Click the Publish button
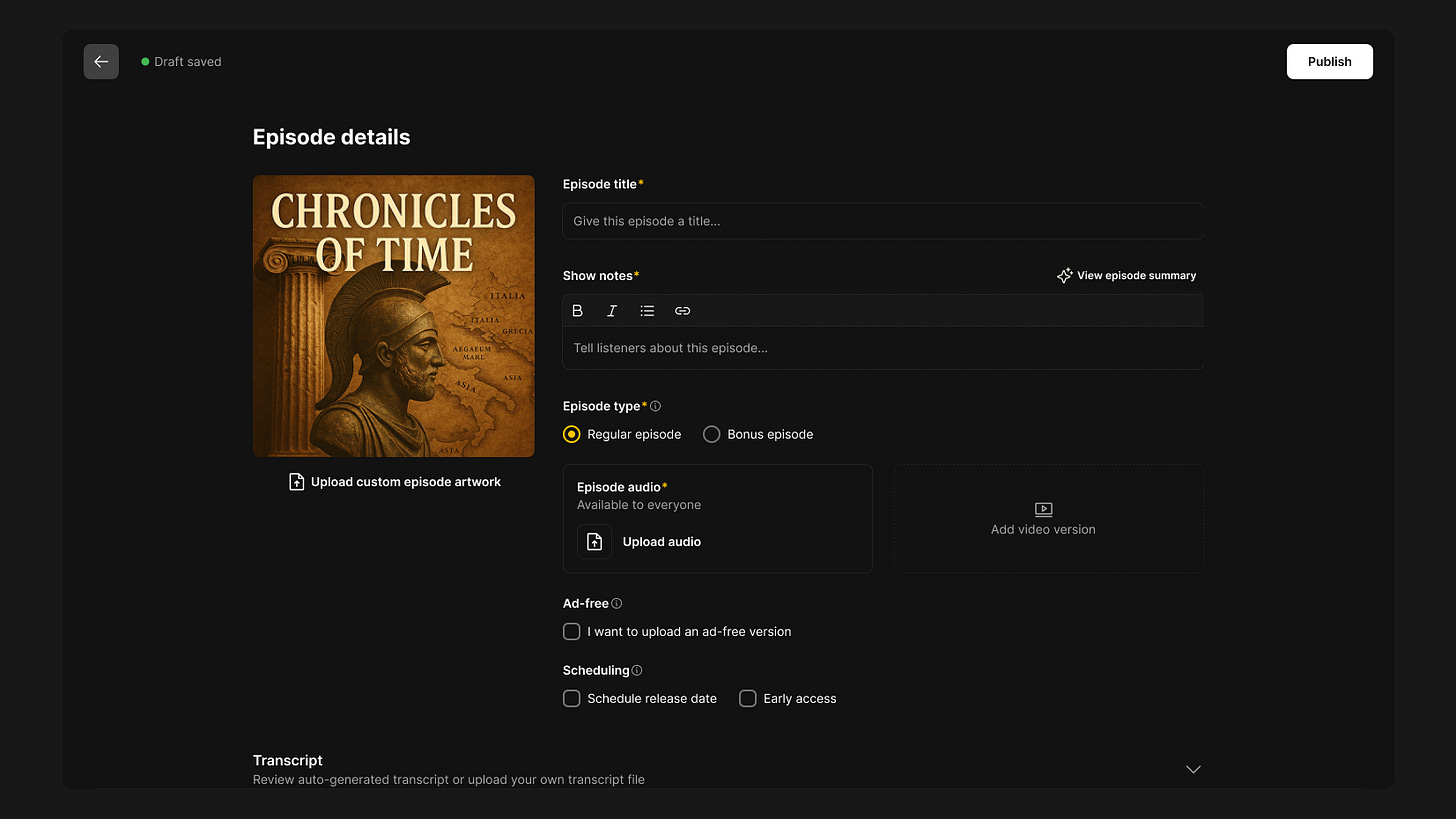Viewport: 1456px width, 819px height. click(x=1329, y=62)
